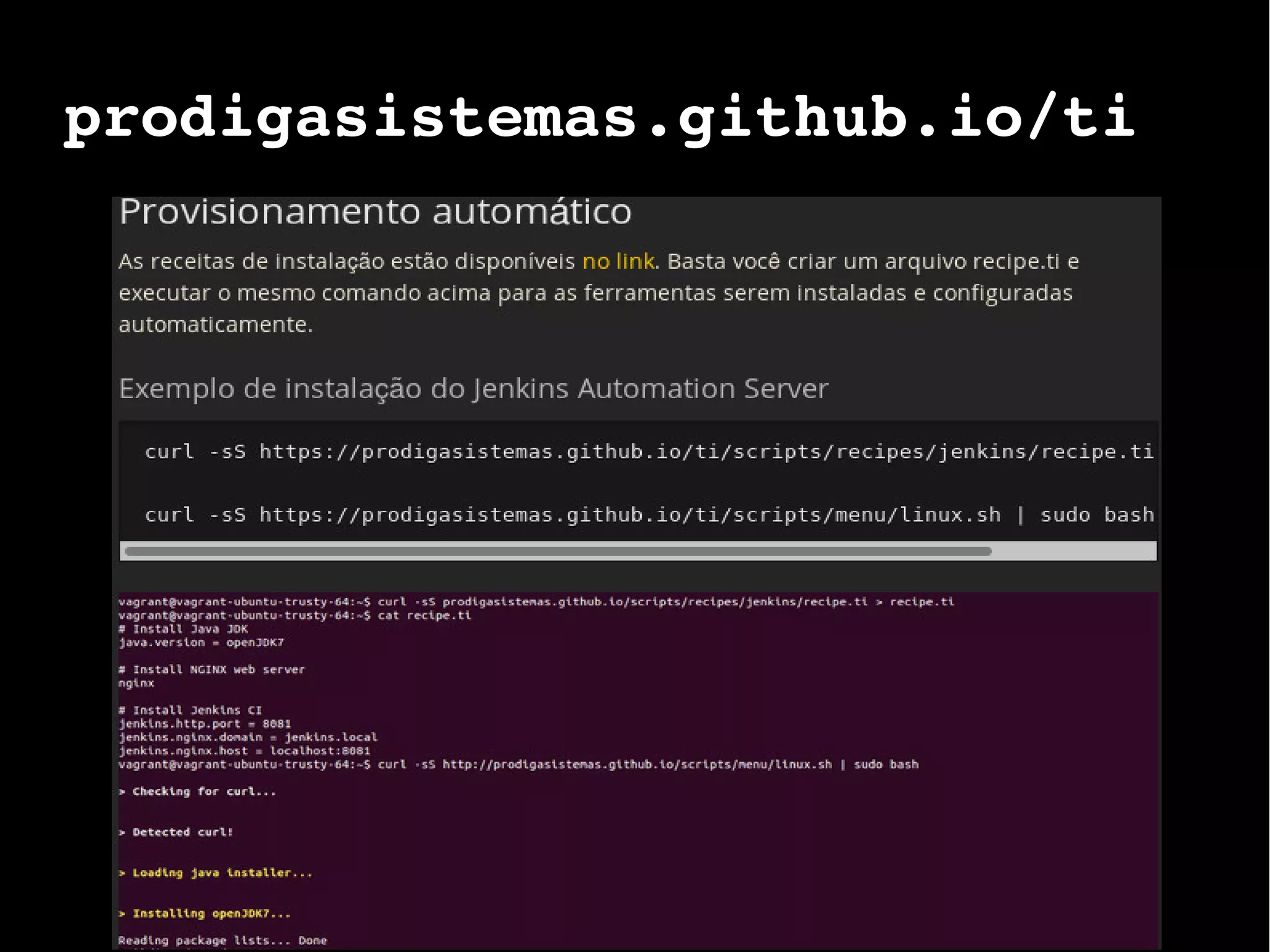Click the curl command ending in jenkins/recipe.ti

[x=649, y=452]
